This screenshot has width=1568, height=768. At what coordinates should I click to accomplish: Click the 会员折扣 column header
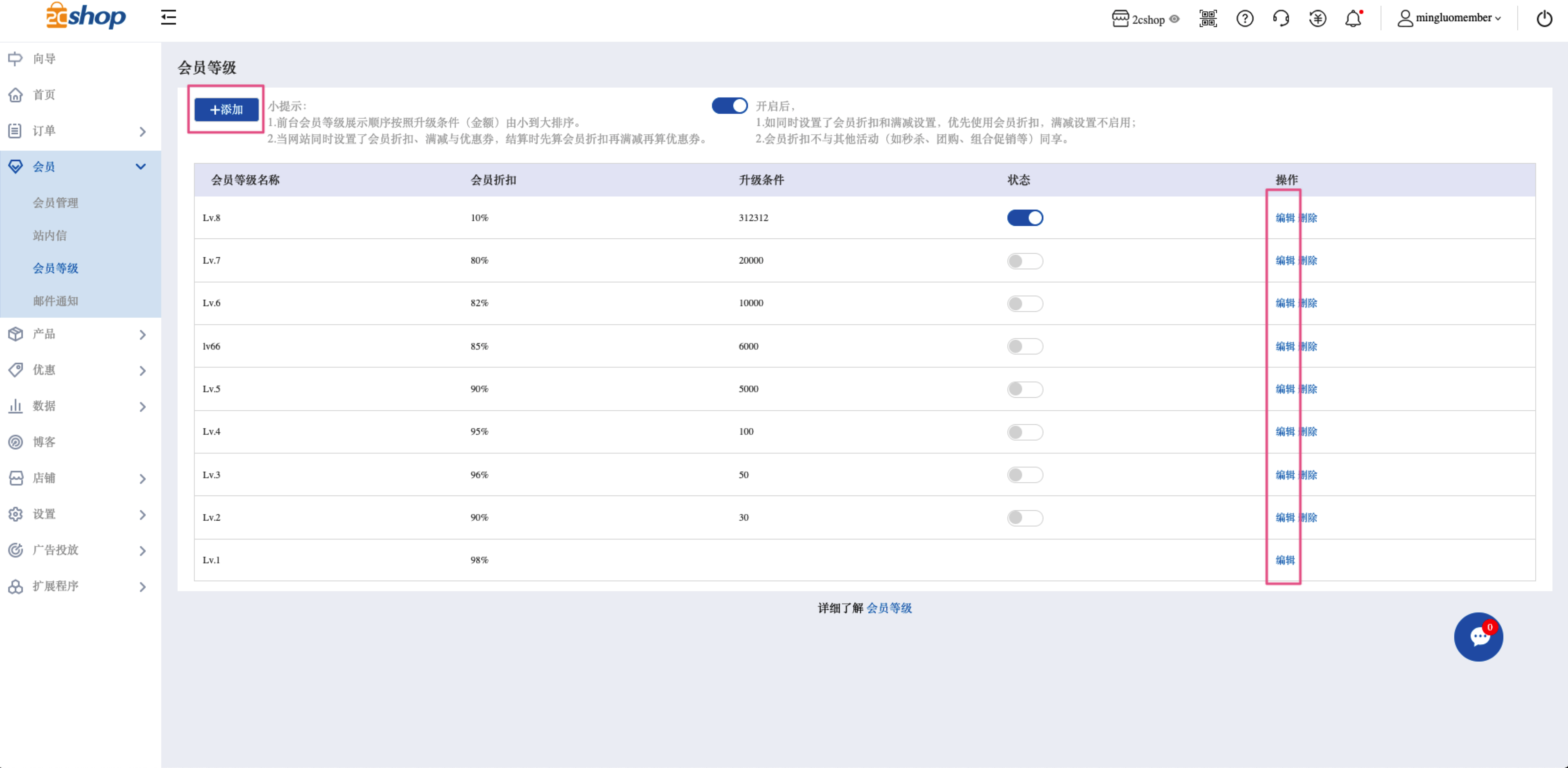[x=493, y=180]
